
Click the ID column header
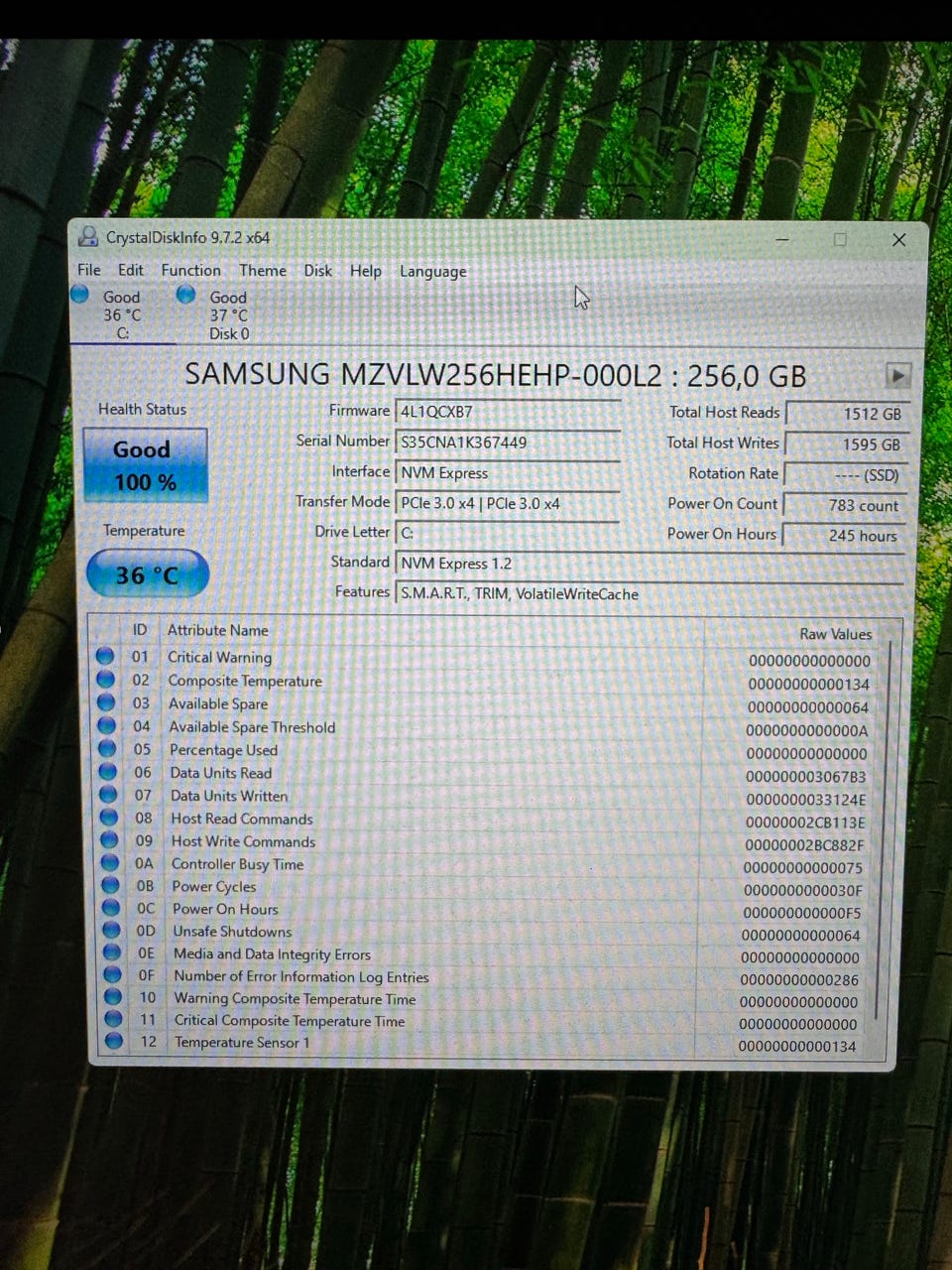click(x=140, y=630)
